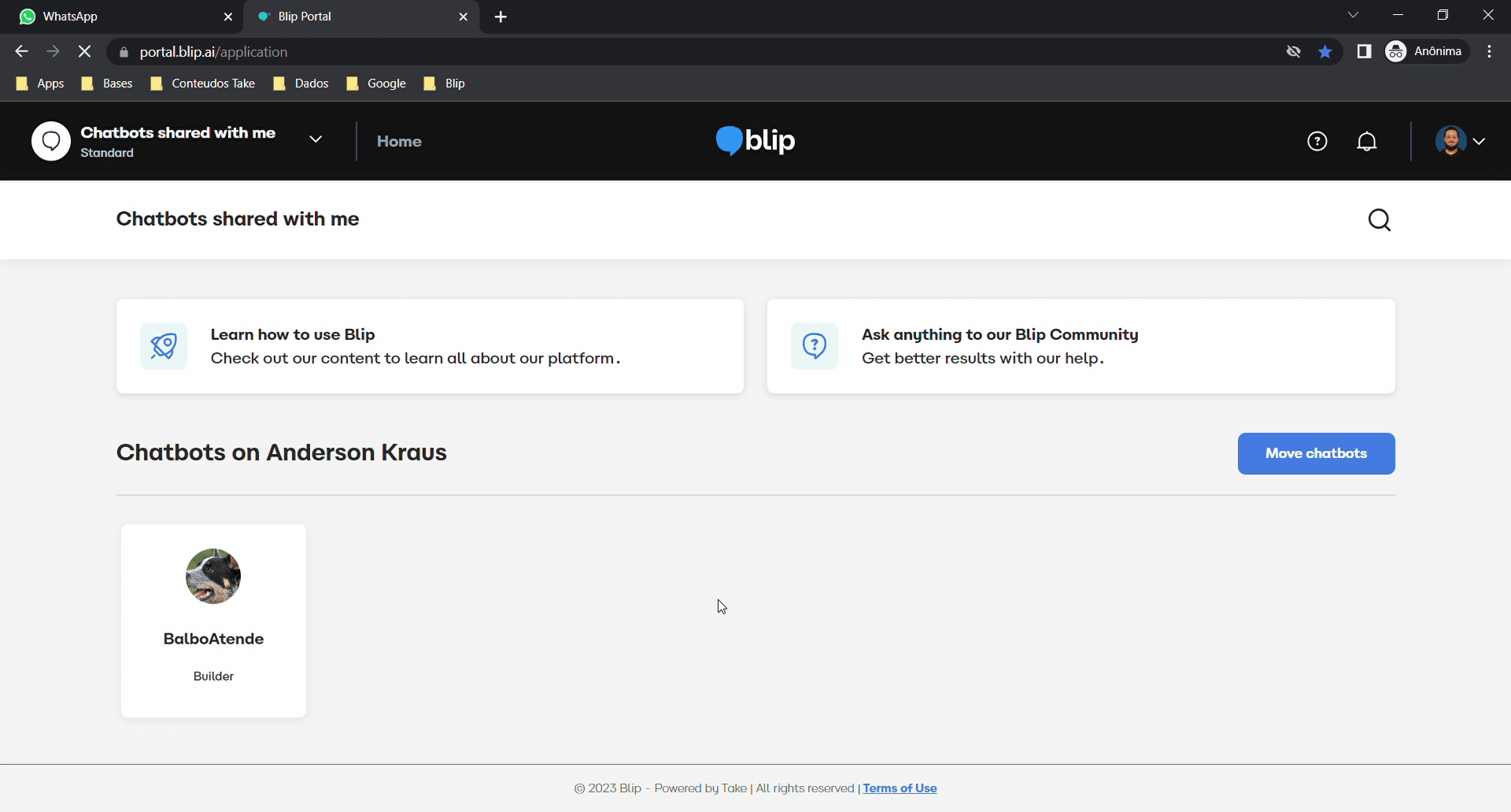Viewport: 1511px width, 812px height.
Task: Click the blocked third-party cookies eye icon
Action: click(1293, 52)
